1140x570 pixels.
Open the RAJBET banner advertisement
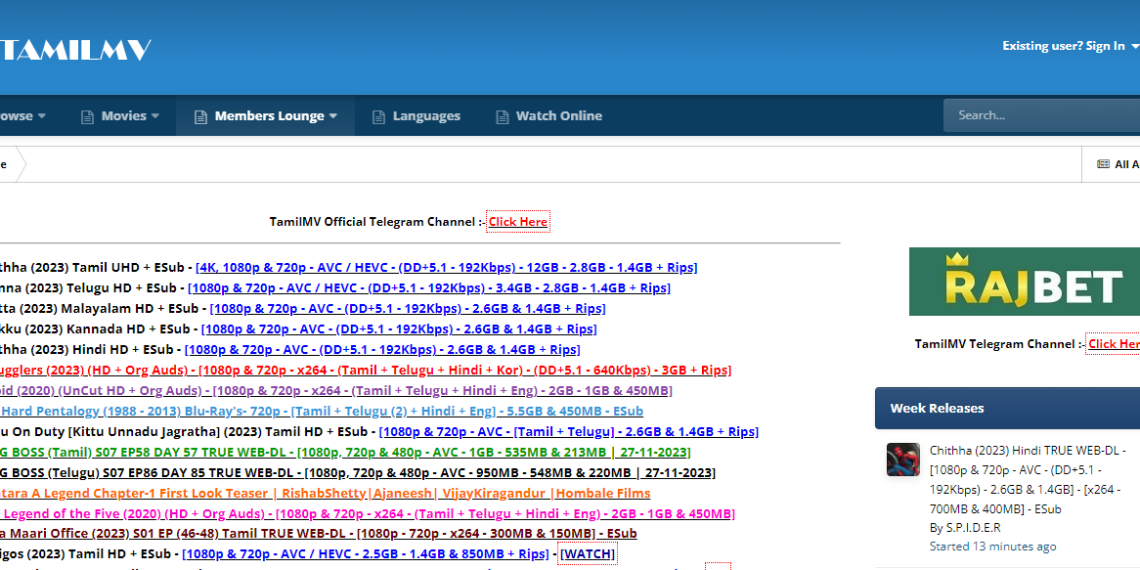(1024, 281)
